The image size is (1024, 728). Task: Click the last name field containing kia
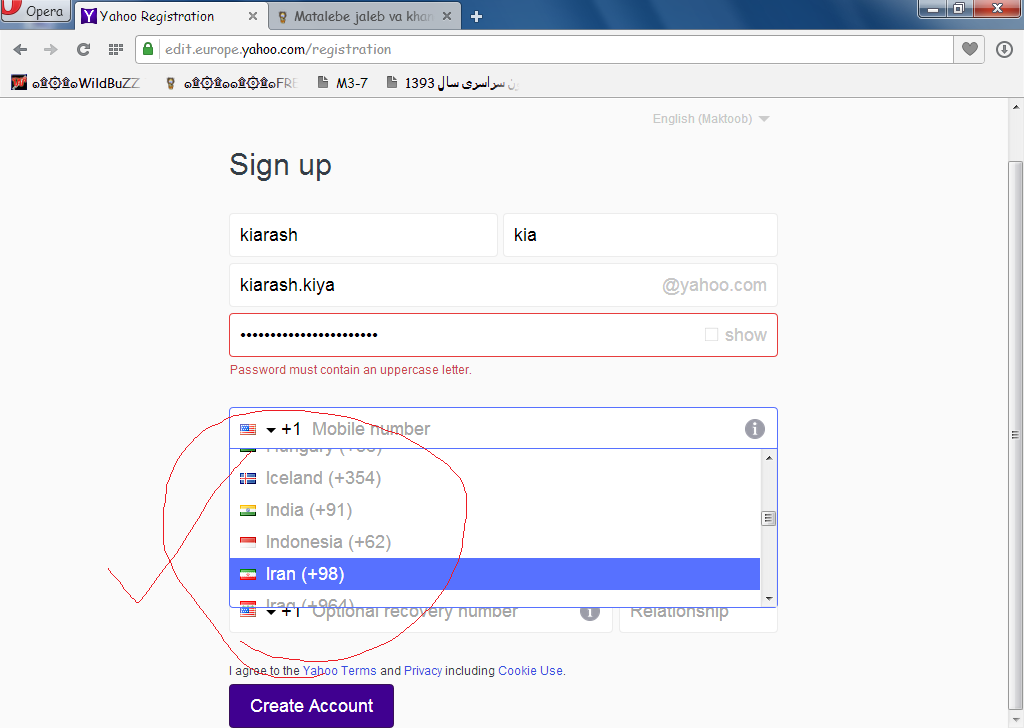click(640, 235)
